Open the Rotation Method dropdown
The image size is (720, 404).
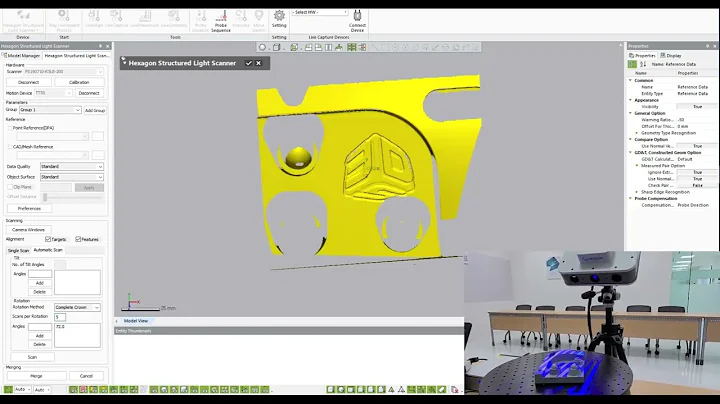[x=77, y=307]
